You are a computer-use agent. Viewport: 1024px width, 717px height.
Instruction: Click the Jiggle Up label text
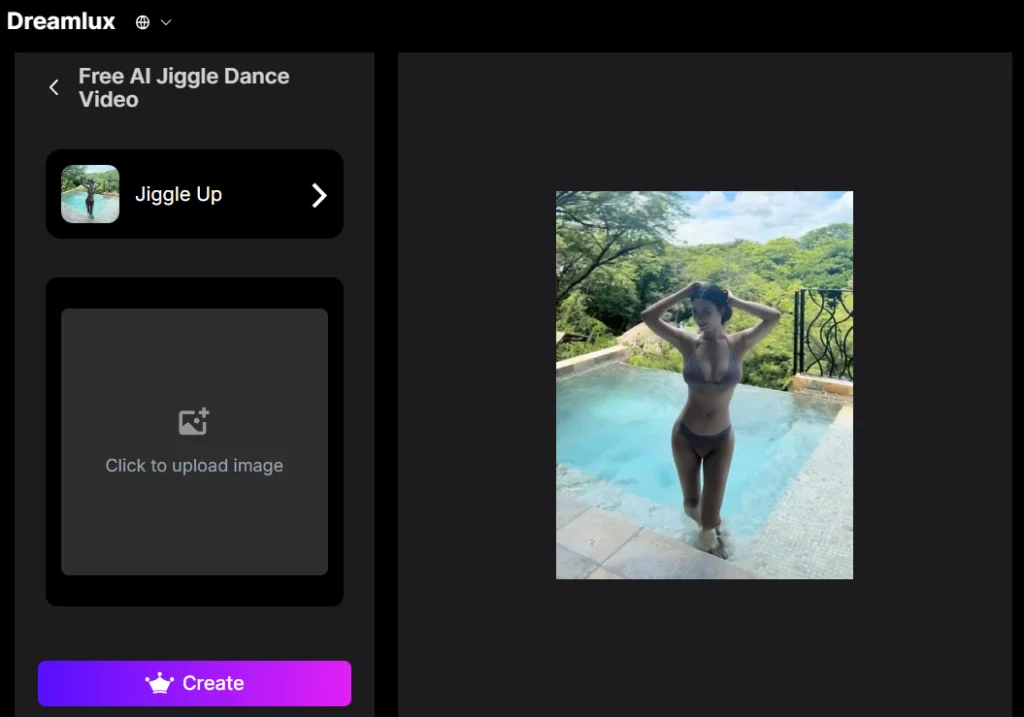click(x=178, y=195)
